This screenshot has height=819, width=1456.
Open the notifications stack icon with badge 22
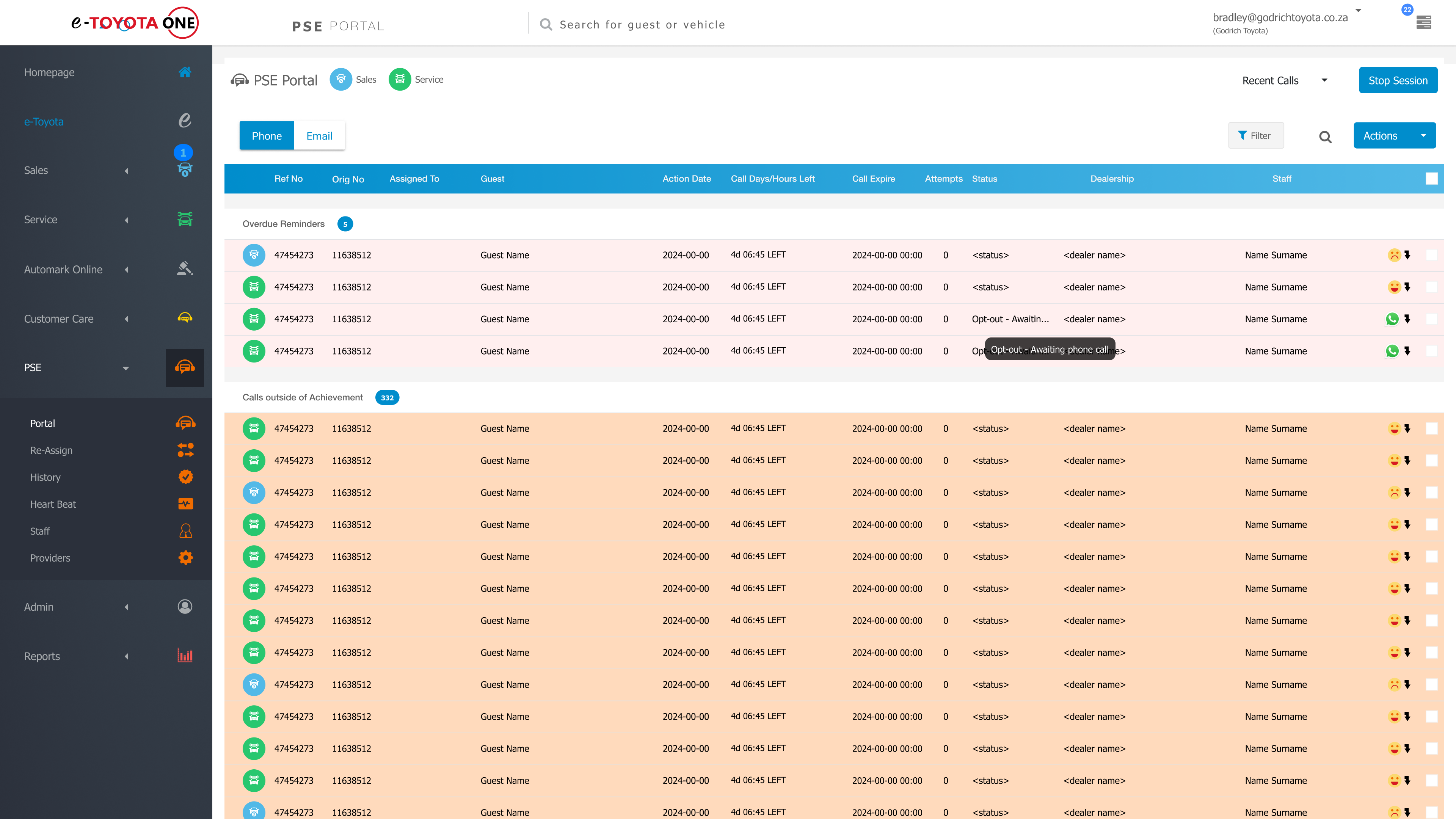pyautogui.click(x=1423, y=22)
